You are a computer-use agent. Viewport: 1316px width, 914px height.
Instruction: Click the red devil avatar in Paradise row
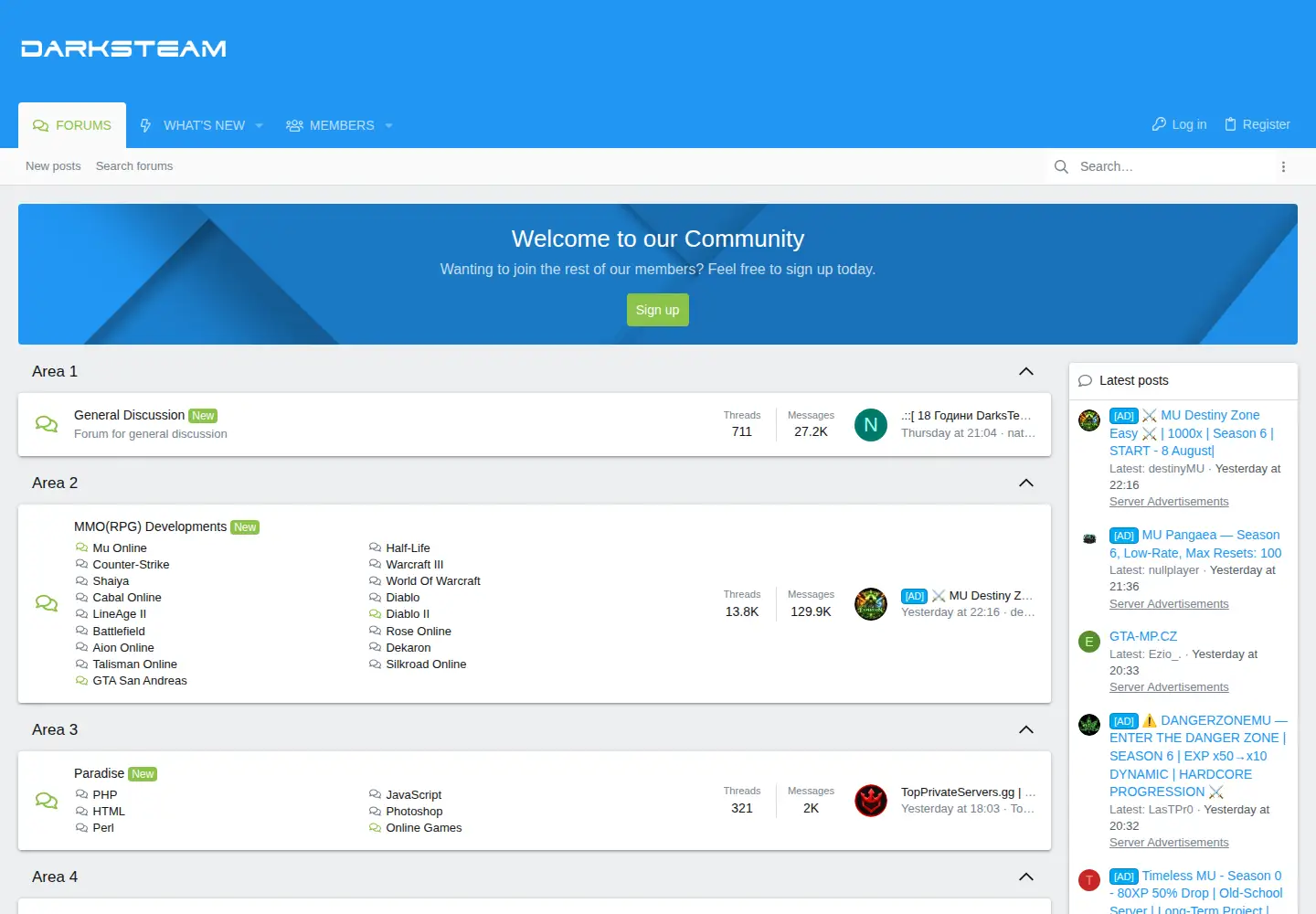click(871, 801)
